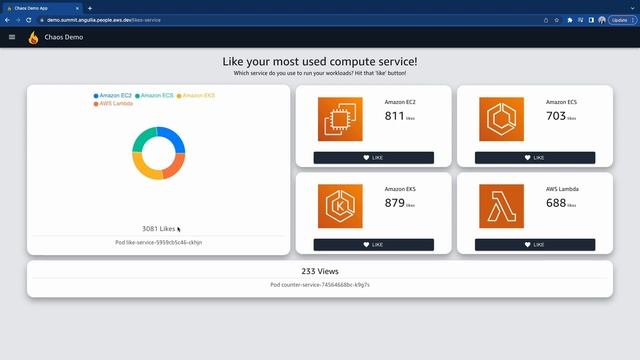
Task: Go forward in the browser
Action: pyautogui.click(x=18, y=20)
